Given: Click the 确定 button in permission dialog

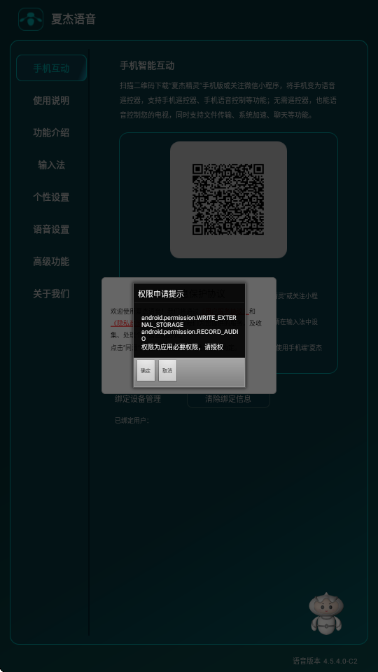Looking at the screenshot, I should (x=146, y=370).
